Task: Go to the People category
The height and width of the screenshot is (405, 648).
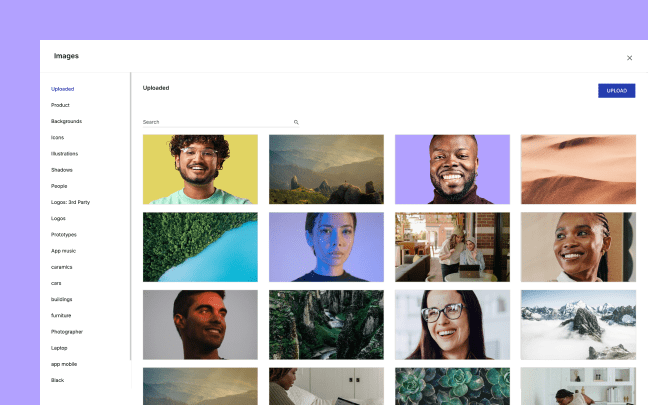Action: pyautogui.click(x=59, y=186)
